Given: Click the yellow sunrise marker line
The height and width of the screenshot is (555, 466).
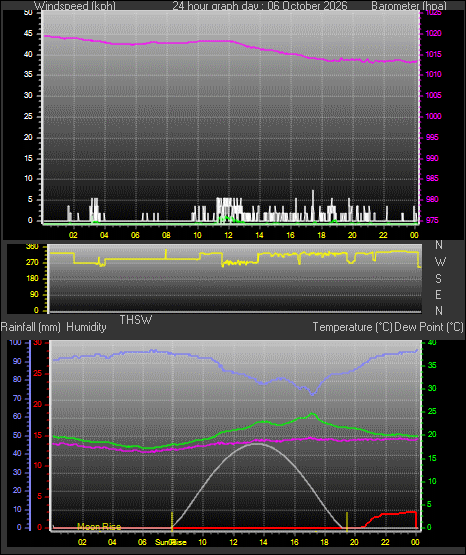Looking at the screenshot, I should (172, 521).
